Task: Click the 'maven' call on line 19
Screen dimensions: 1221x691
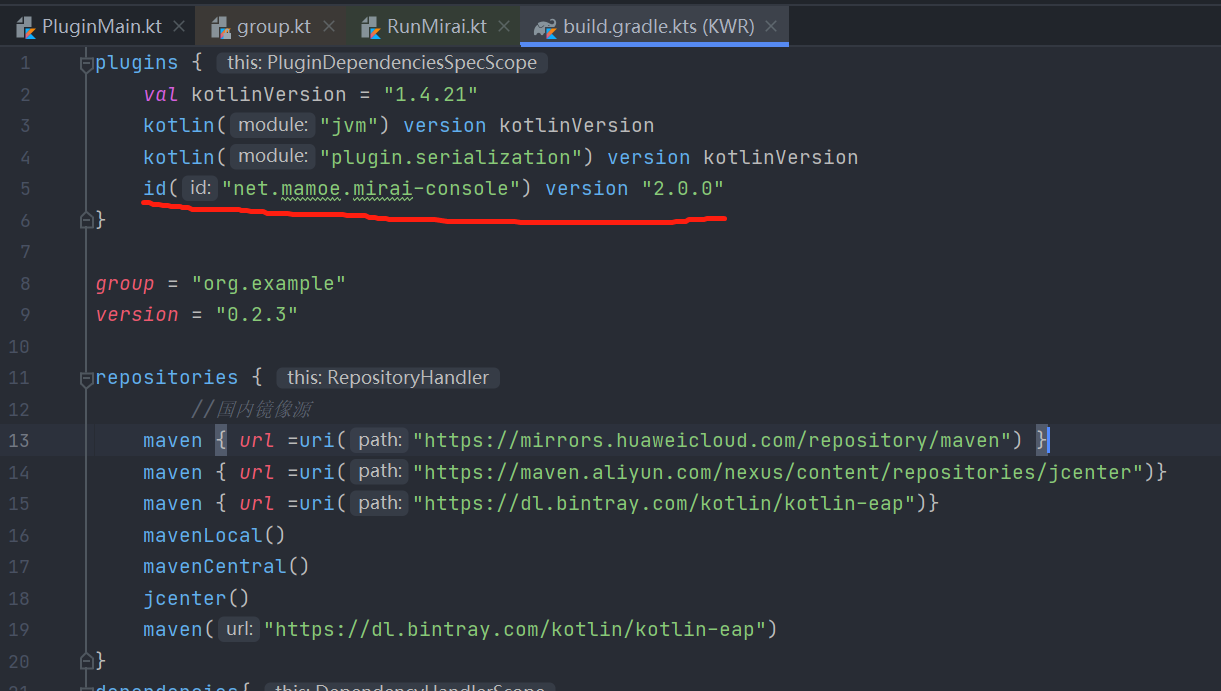Action: pos(173,629)
